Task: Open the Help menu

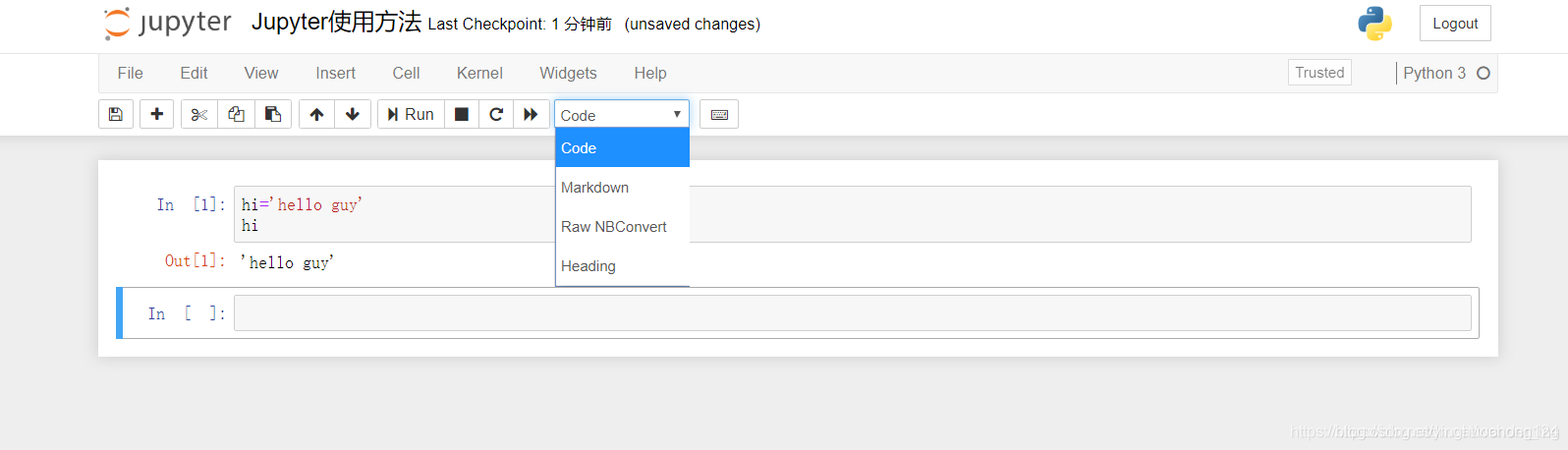Action: point(650,73)
